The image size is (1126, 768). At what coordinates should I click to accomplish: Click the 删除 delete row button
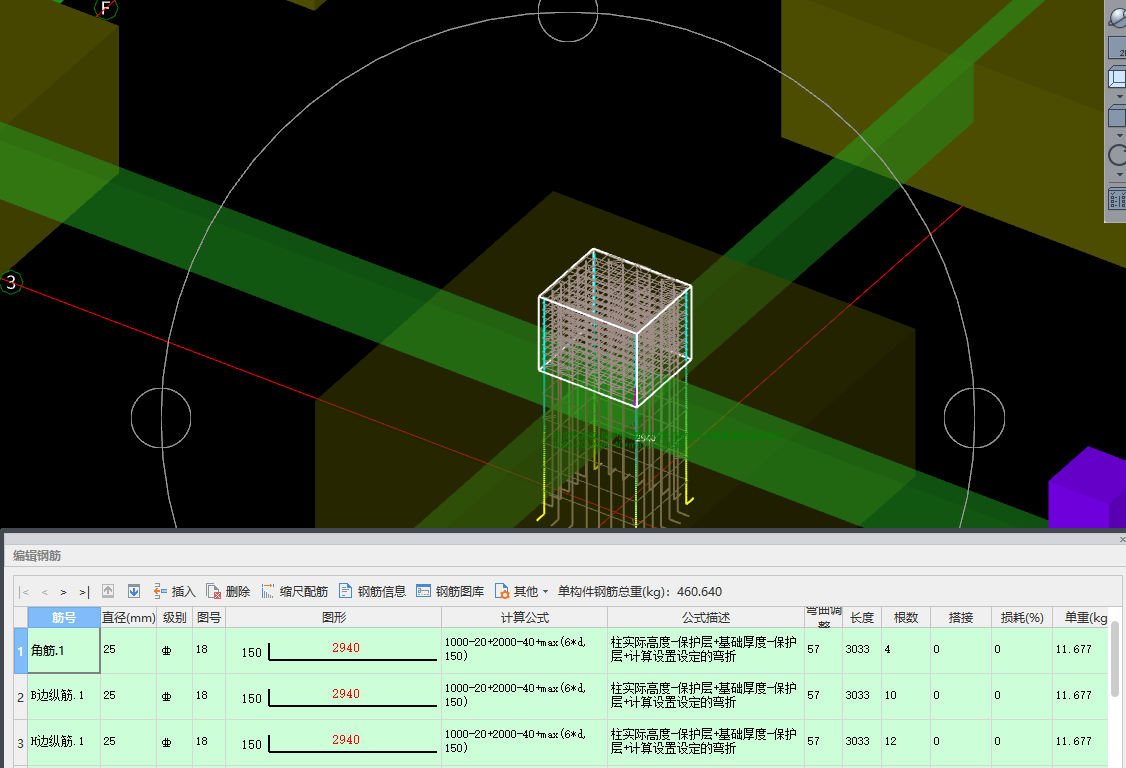coord(228,591)
